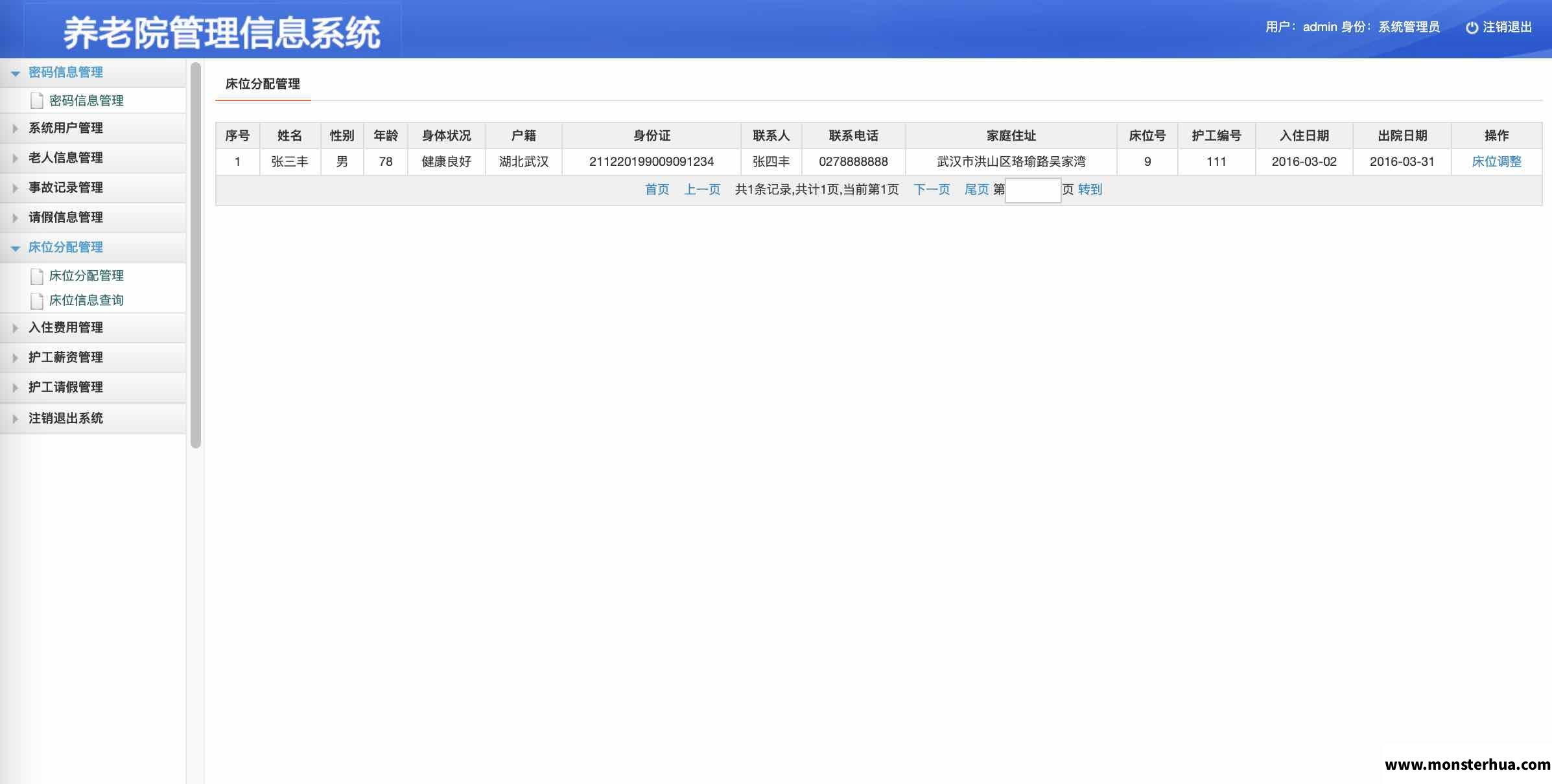1552x784 pixels.
Task: Open the 护工薪资管理 menu
Action: [93, 358]
